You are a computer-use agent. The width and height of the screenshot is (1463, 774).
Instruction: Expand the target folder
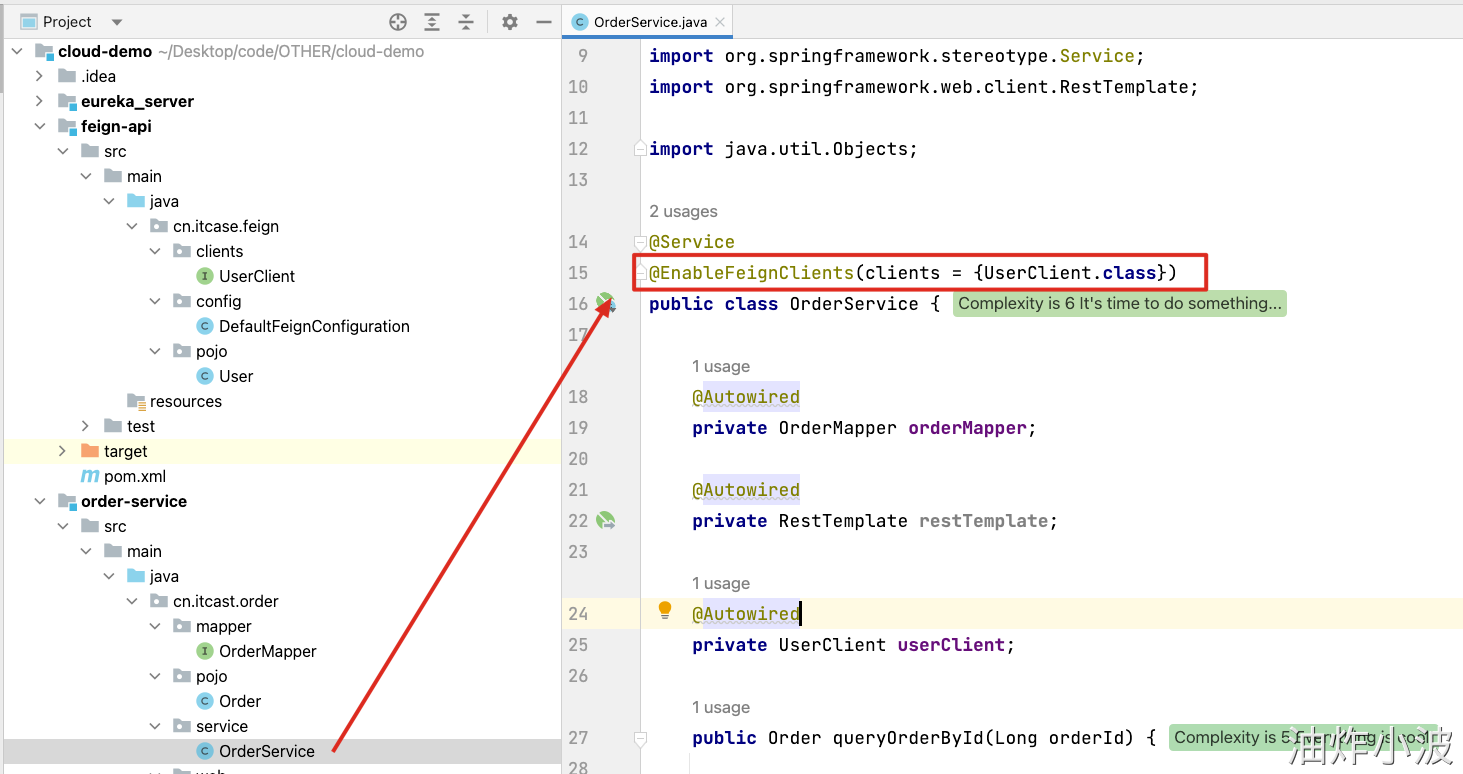[62, 451]
